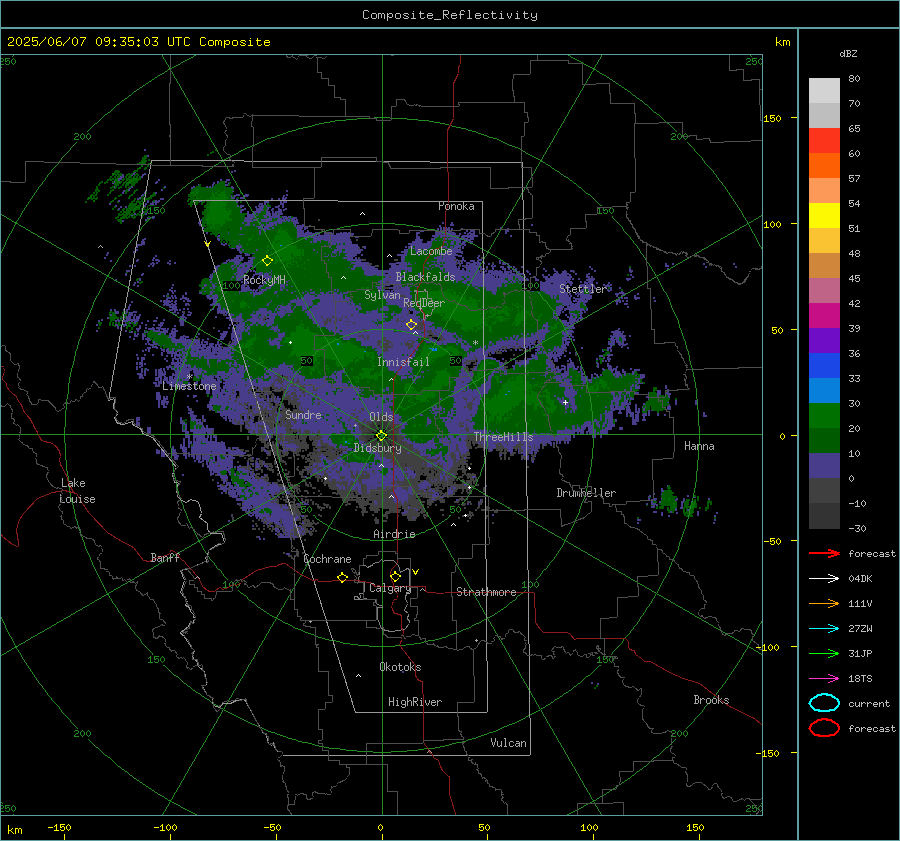Click the cyan current ellipse icon
Screen dimensions: 900x841
pos(824,703)
